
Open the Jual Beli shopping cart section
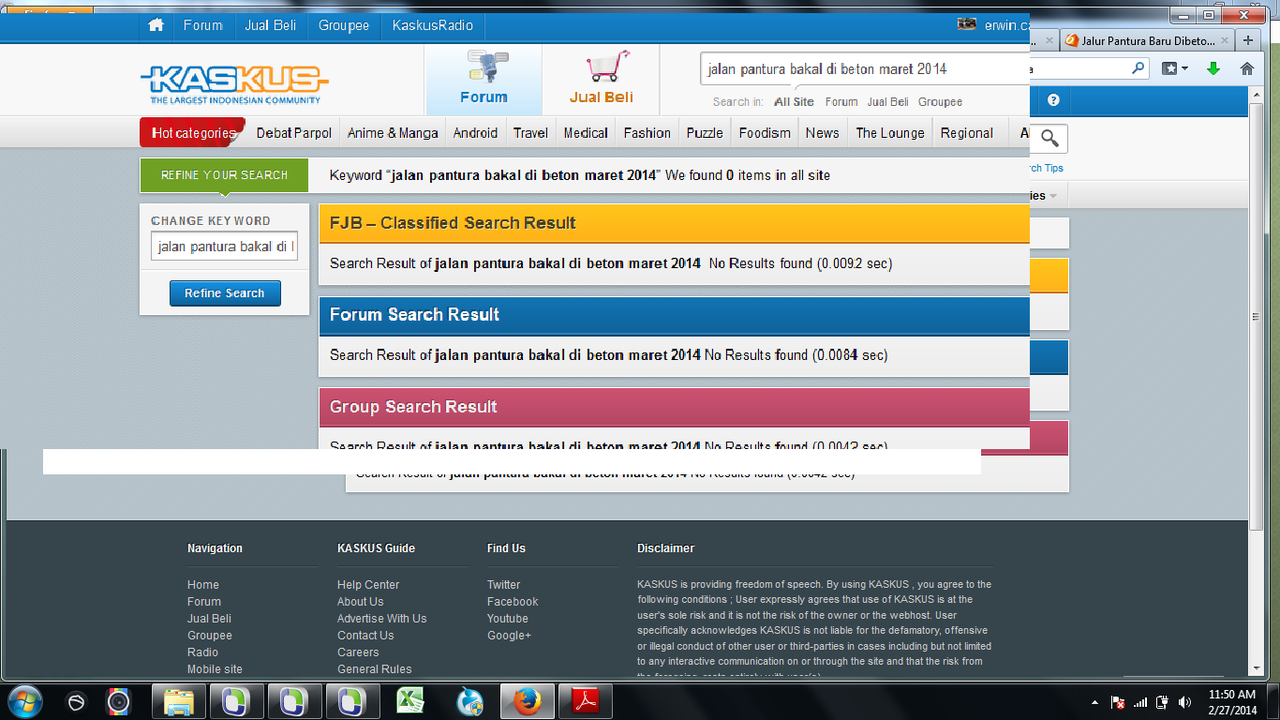601,78
